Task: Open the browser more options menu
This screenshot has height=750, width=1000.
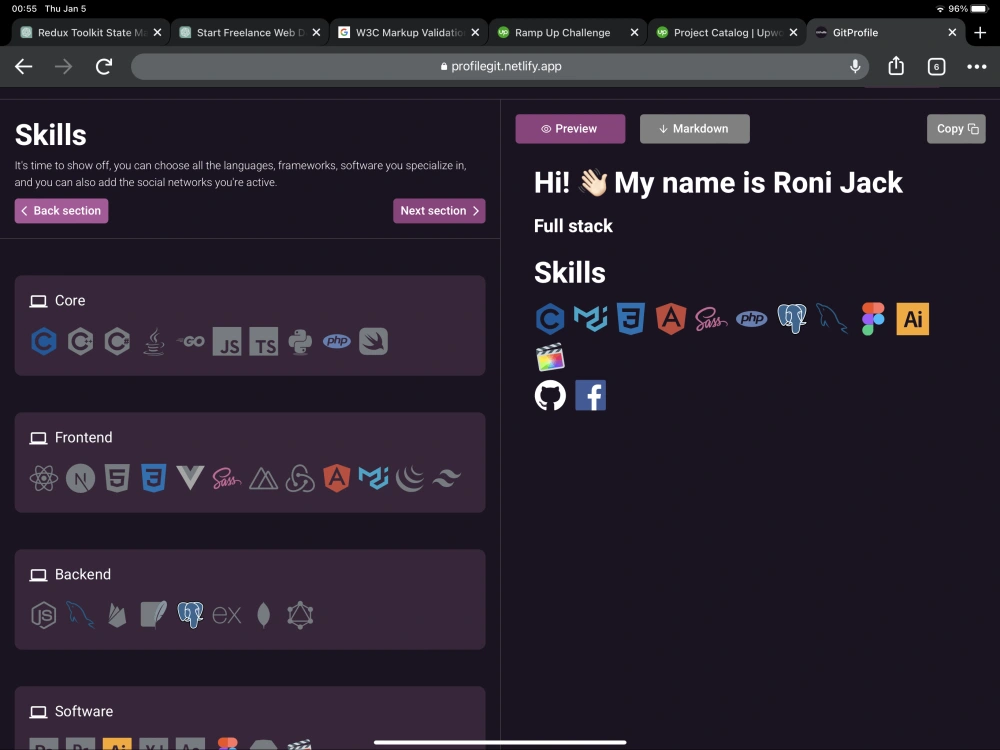Action: tap(976, 66)
